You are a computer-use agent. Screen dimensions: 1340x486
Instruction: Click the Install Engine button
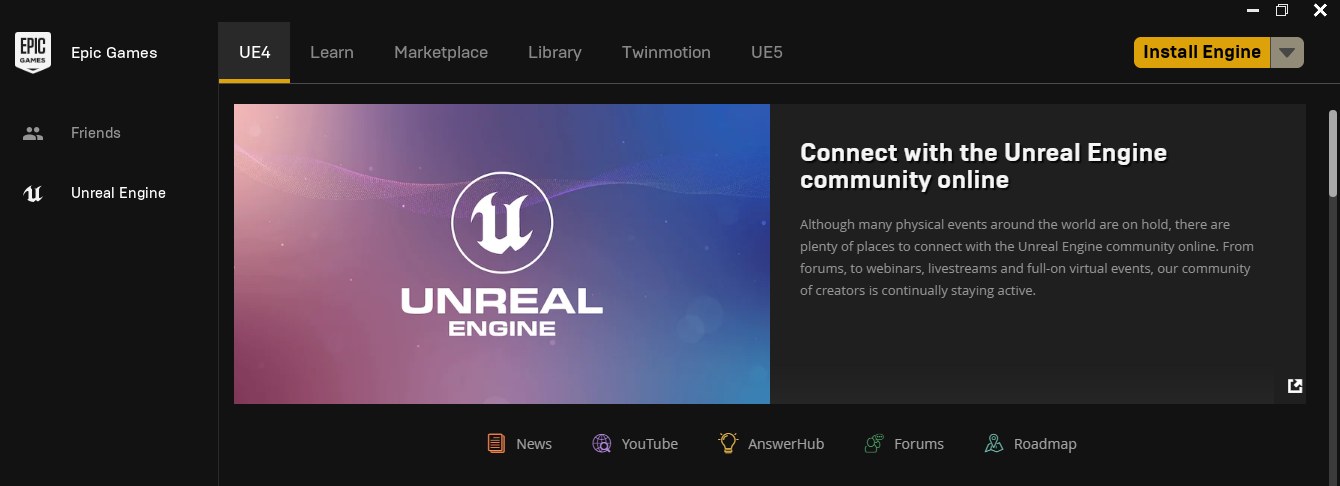1202,52
